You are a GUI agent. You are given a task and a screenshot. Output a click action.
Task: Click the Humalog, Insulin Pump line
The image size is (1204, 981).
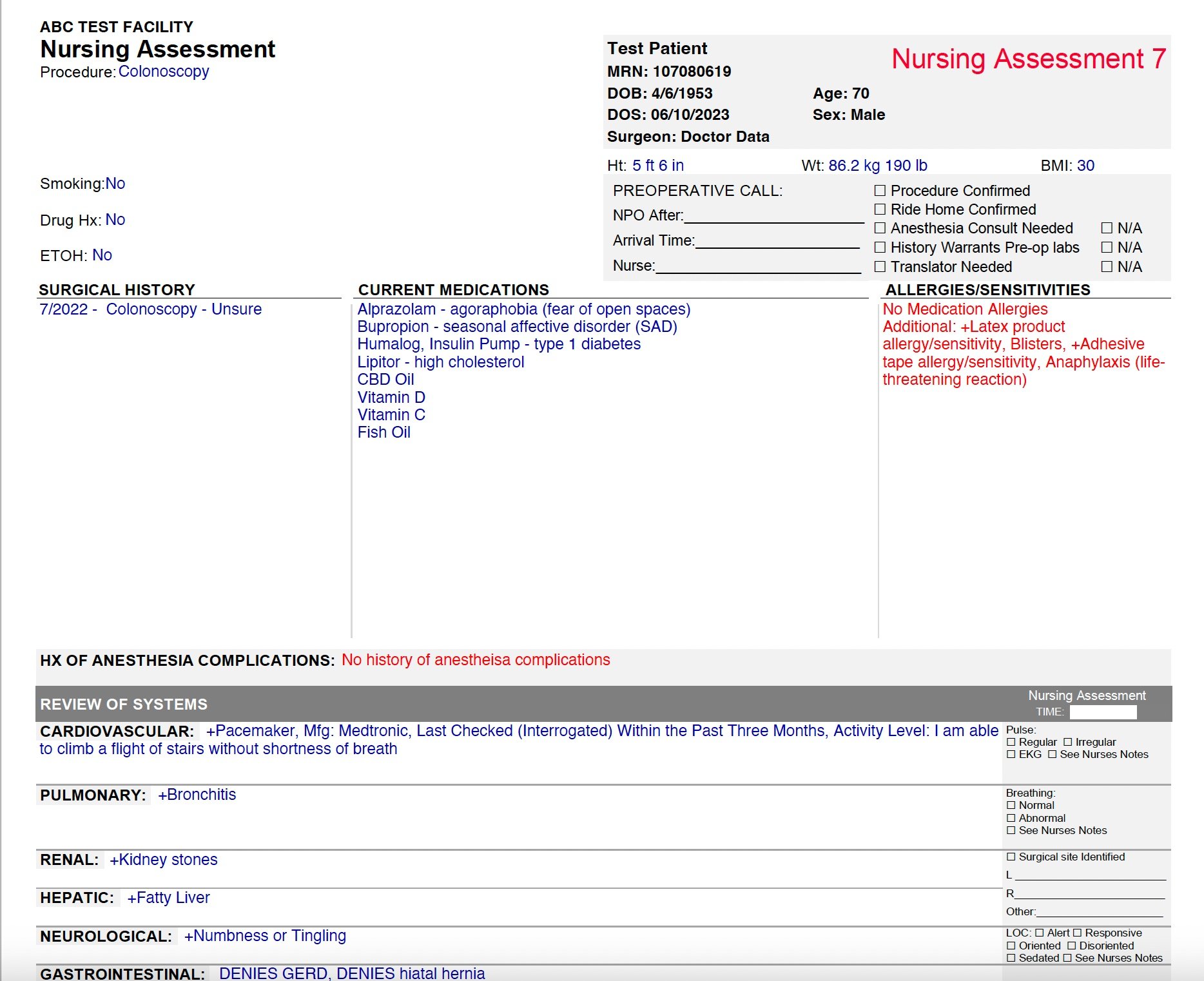pyautogui.click(x=500, y=344)
